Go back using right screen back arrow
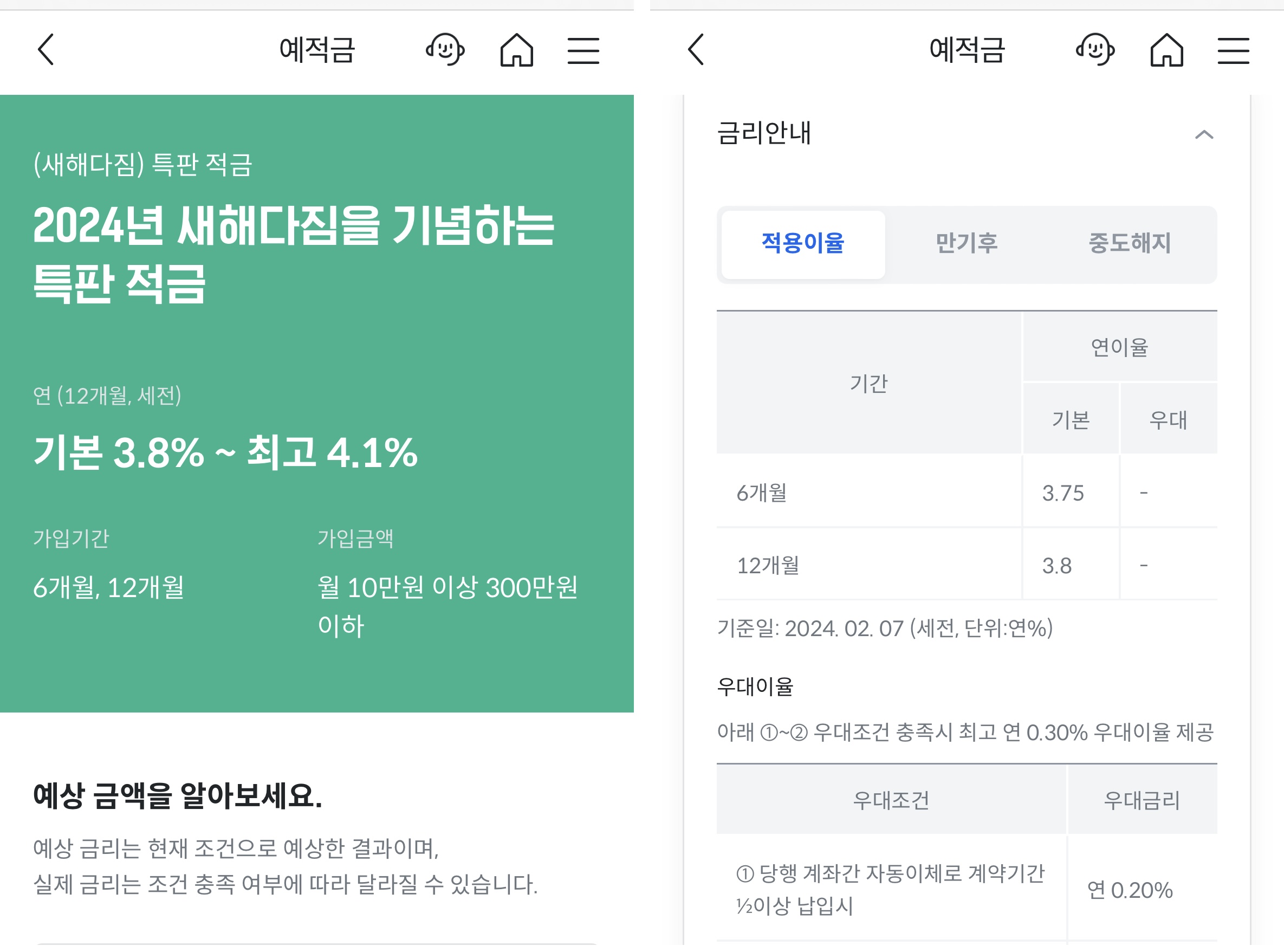Image resolution: width=1284 pixels, height=952 pixels. (x=696, y=49)
